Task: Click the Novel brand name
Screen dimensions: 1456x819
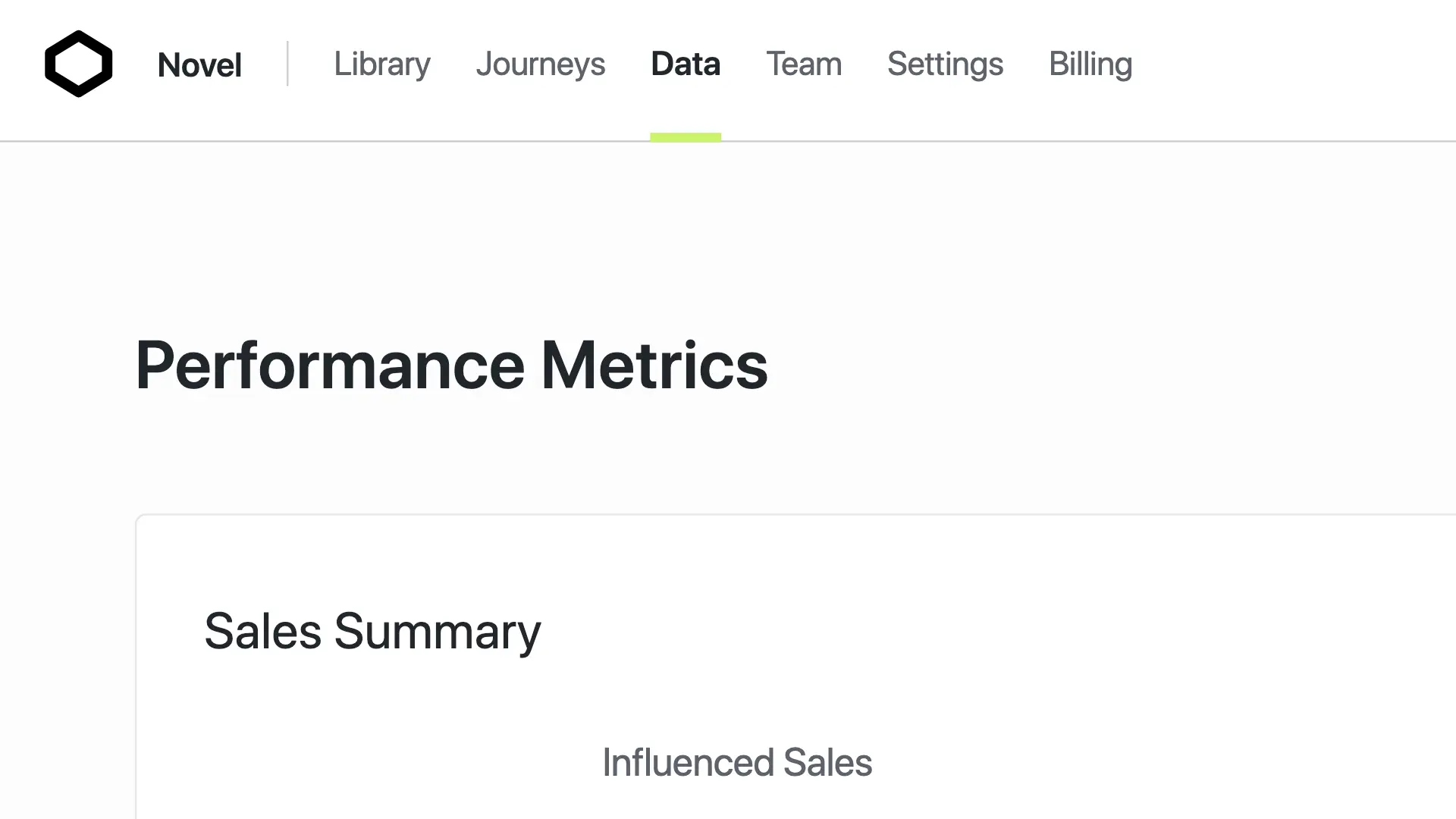Action: 199,65
